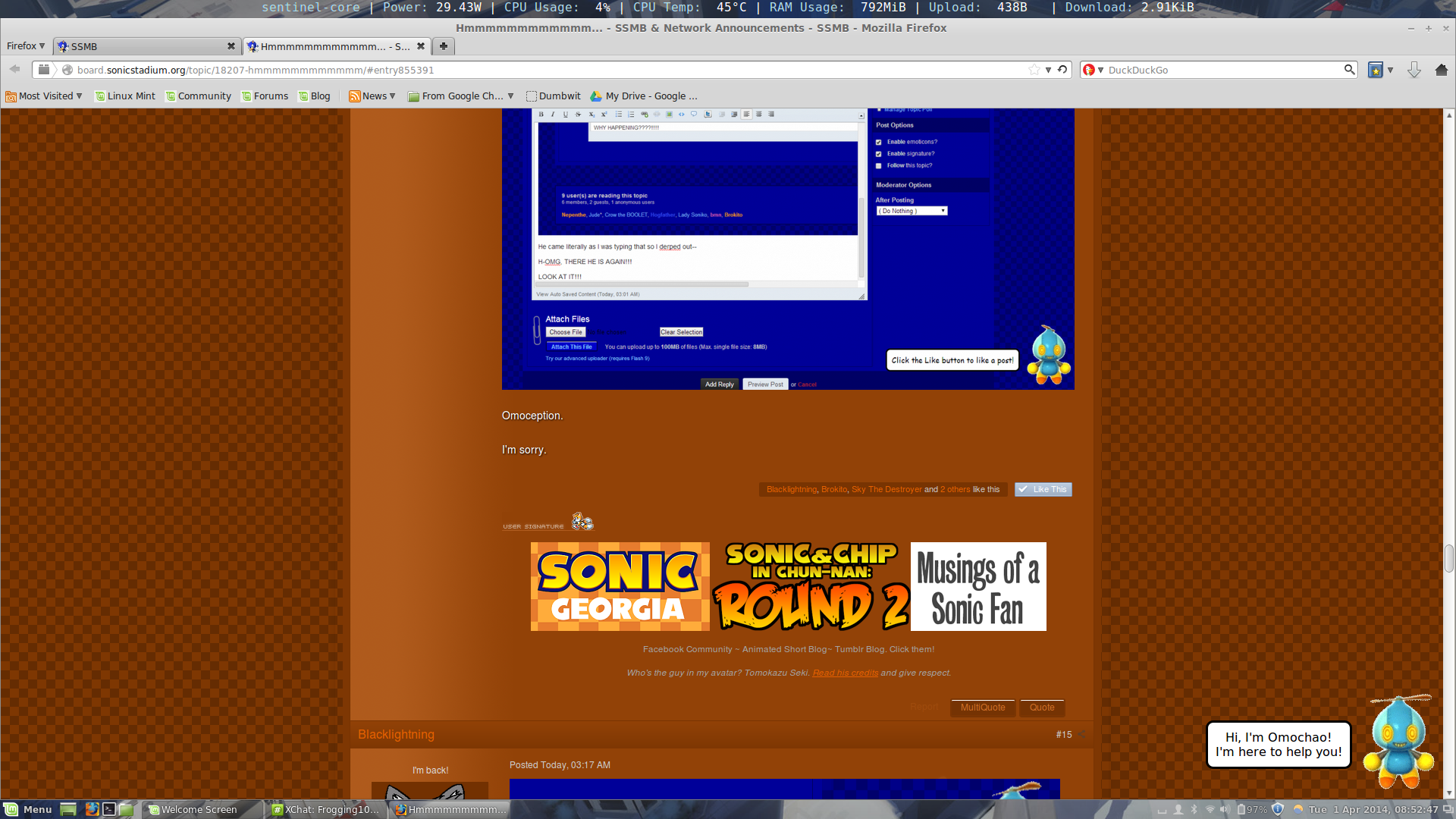Viewport: 1456px width, 819px height.
Task: Click scrollbar up arrow
Action: 1449,115
